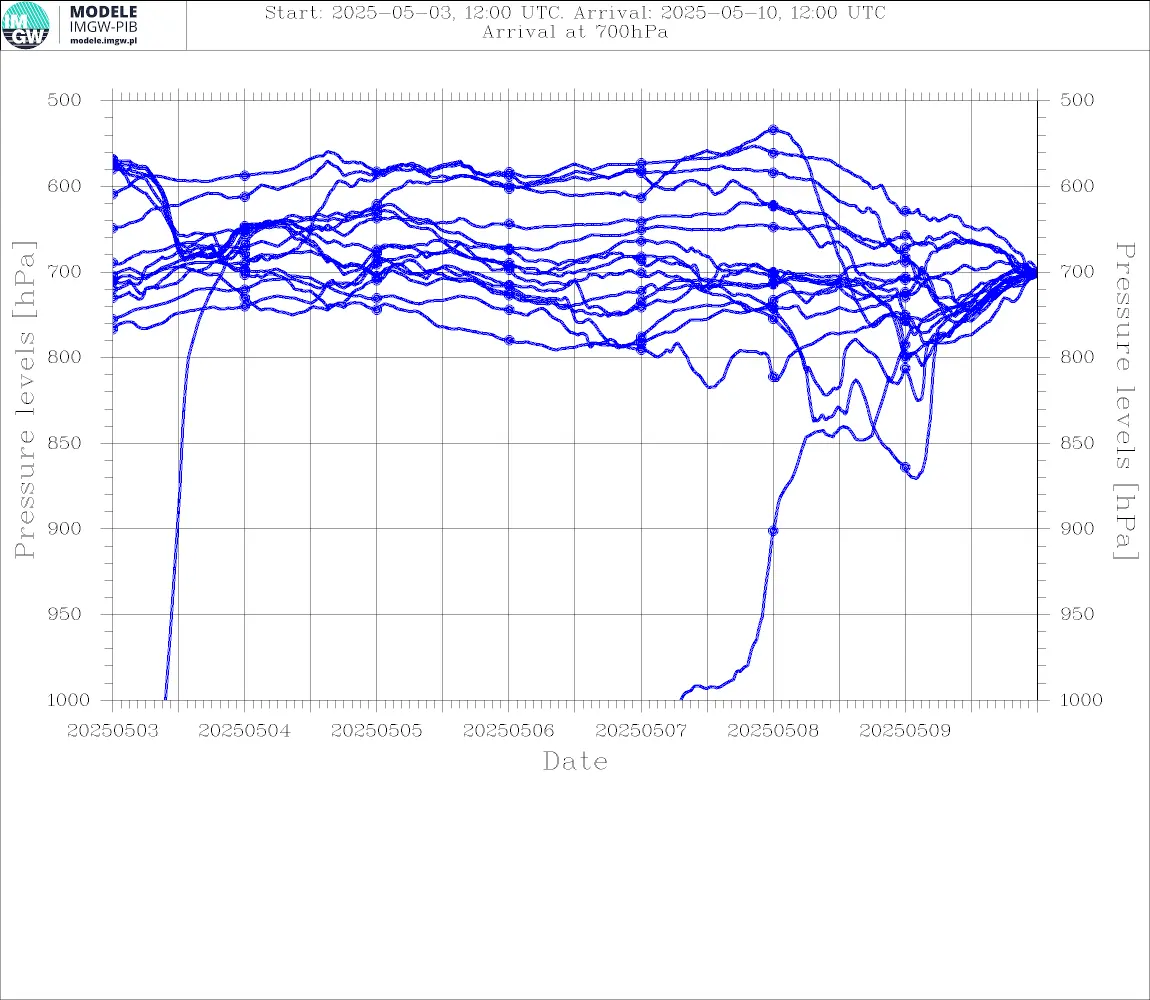Click the trajectory arrival point at 700 hPa

1034,273
